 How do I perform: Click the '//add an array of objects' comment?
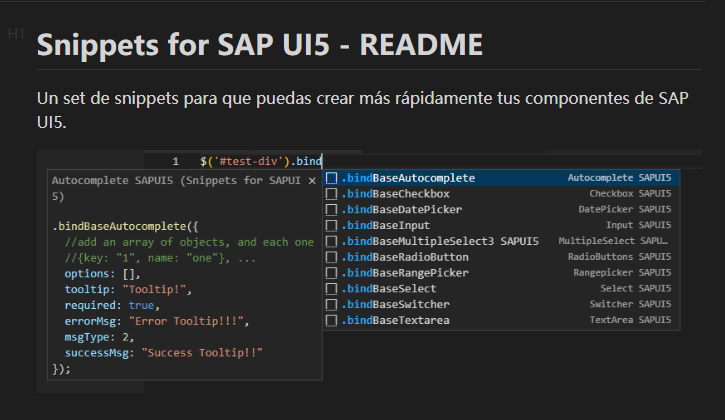pyautogui.click(x=192, y=242)
